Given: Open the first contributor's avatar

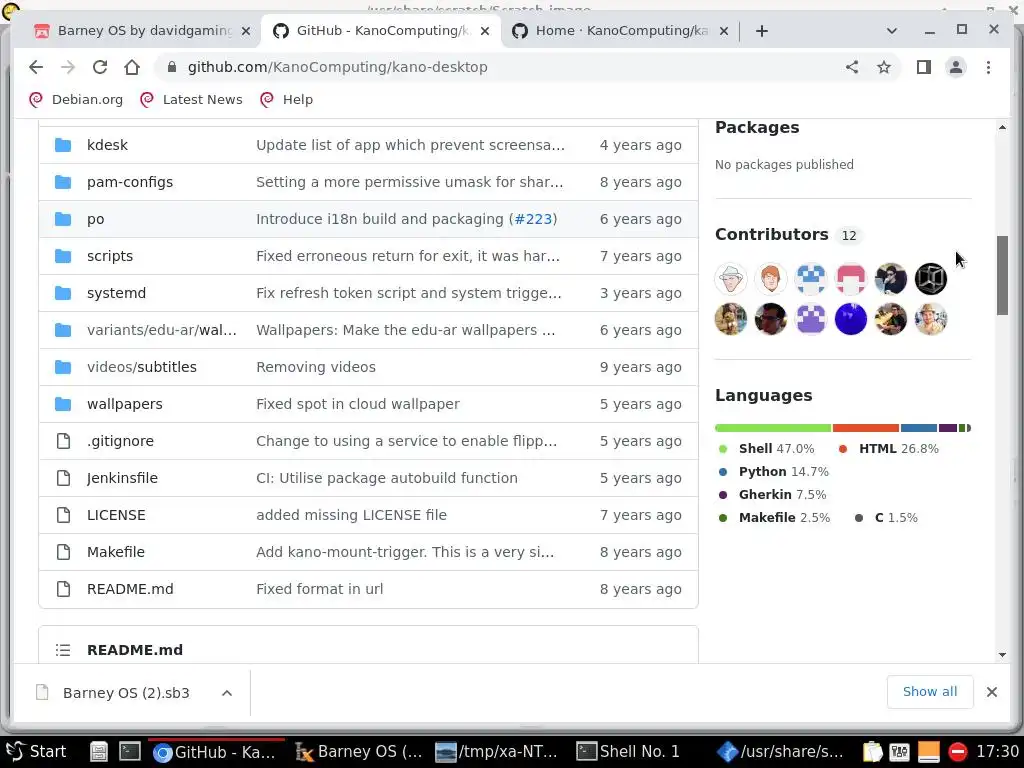Looking at the screenshot, I should point(731,279).
